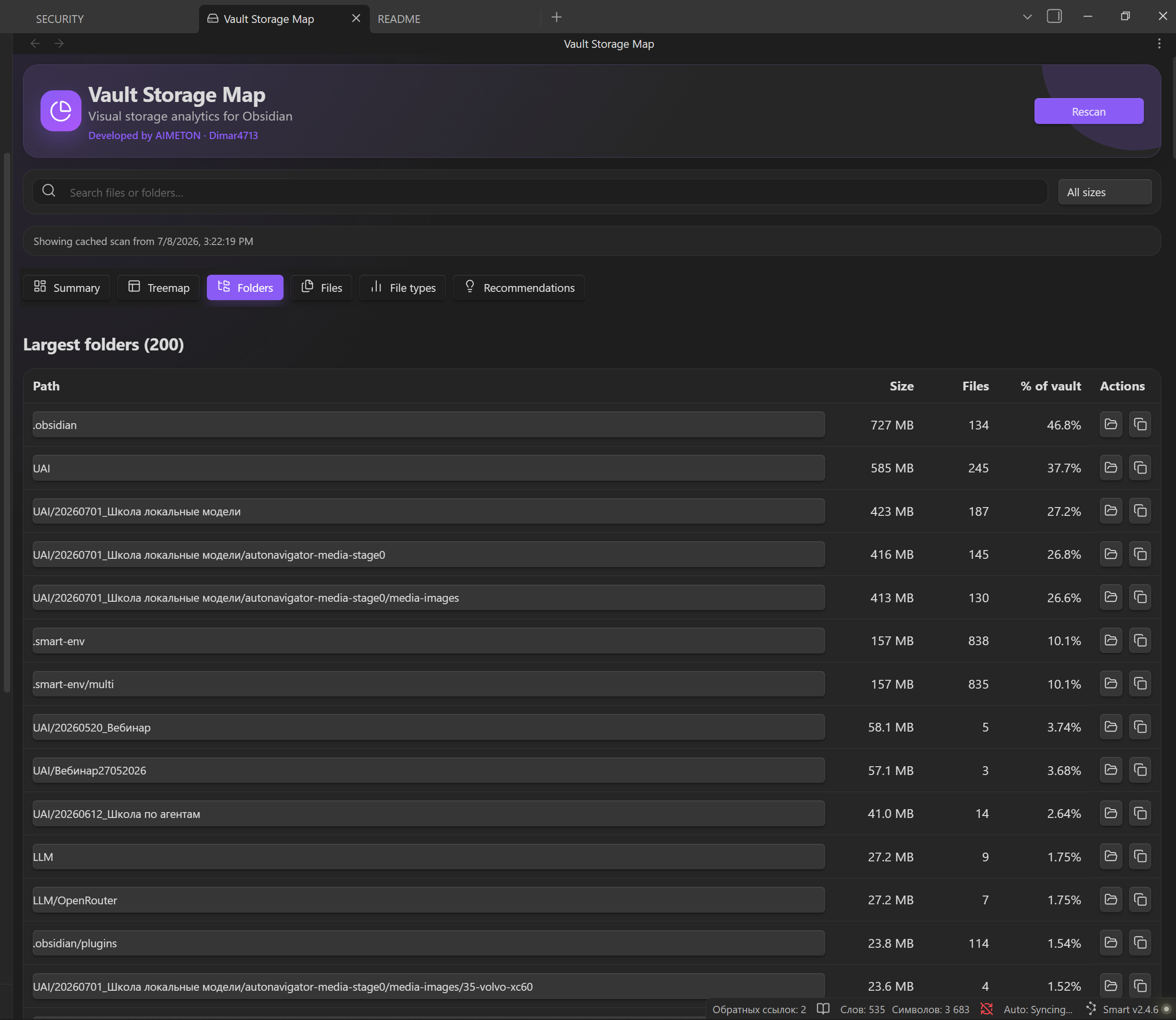Click the % of vault column header
Viewport: 1176px width, 1020px height.
point(1051,386)
